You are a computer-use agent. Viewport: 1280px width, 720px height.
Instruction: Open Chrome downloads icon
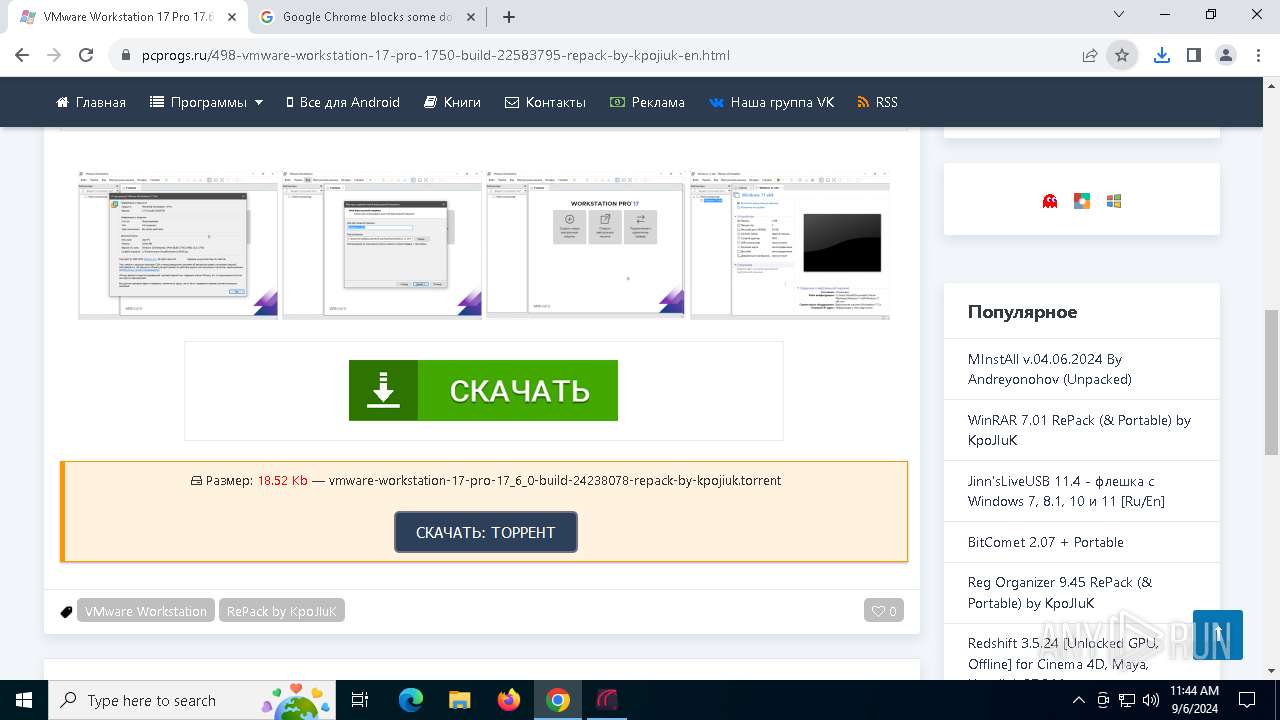pyautogui.click(x=1161, y=55)
